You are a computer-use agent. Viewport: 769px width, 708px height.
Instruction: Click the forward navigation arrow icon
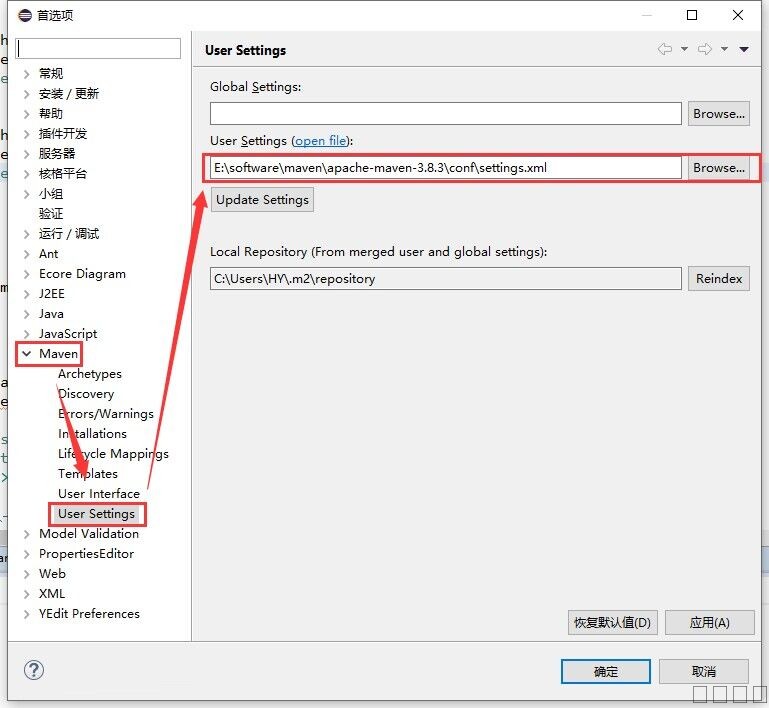[x=705, y=50]
